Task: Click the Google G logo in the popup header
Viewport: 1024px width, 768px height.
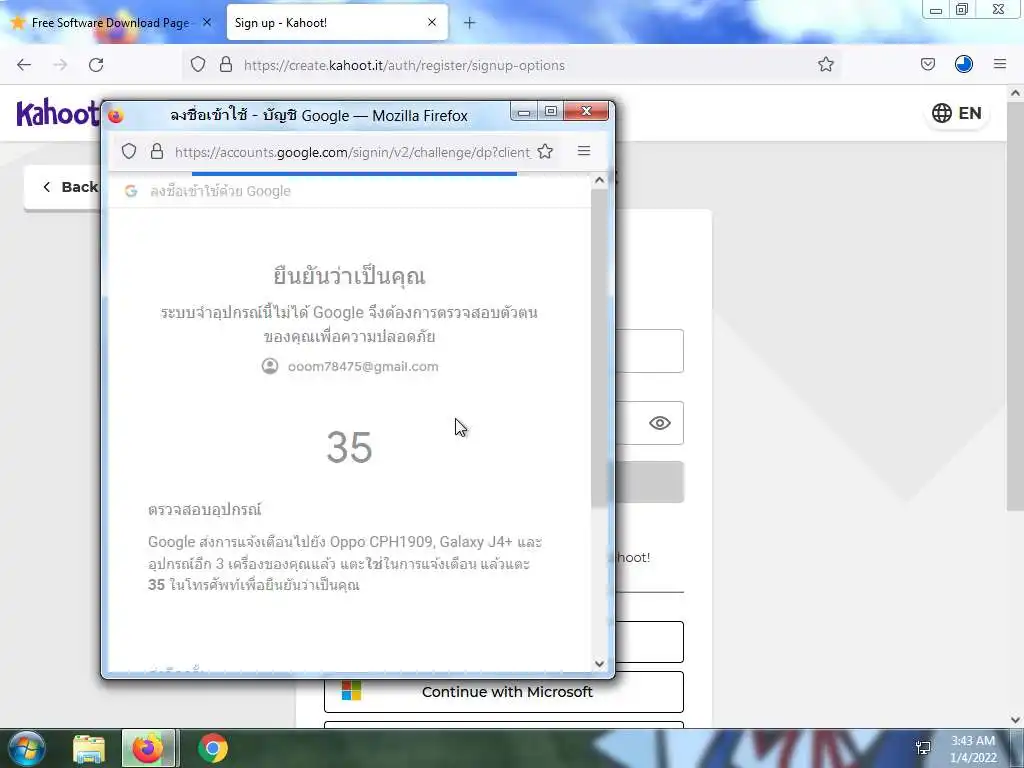Action: (131, 191)
